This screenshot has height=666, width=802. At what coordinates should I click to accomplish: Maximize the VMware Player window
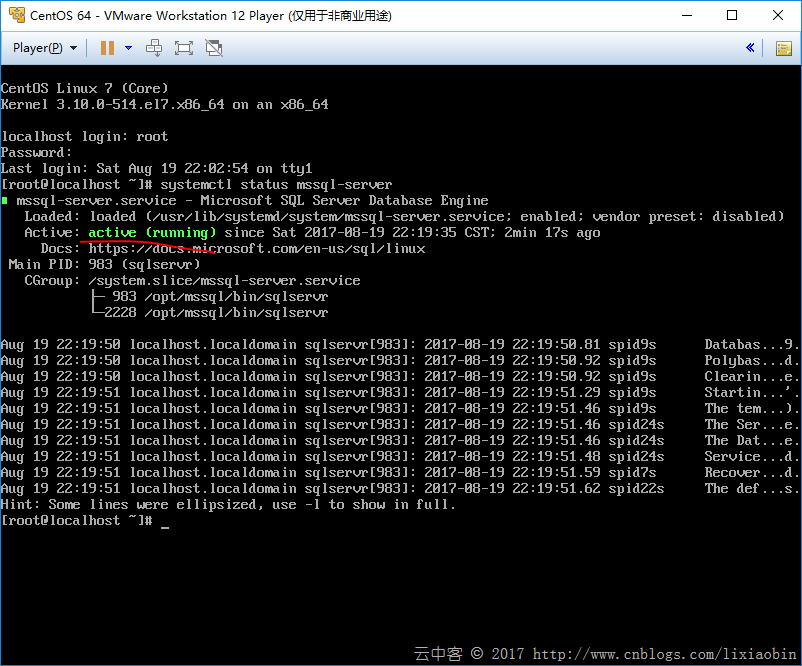tap(732, 15)
